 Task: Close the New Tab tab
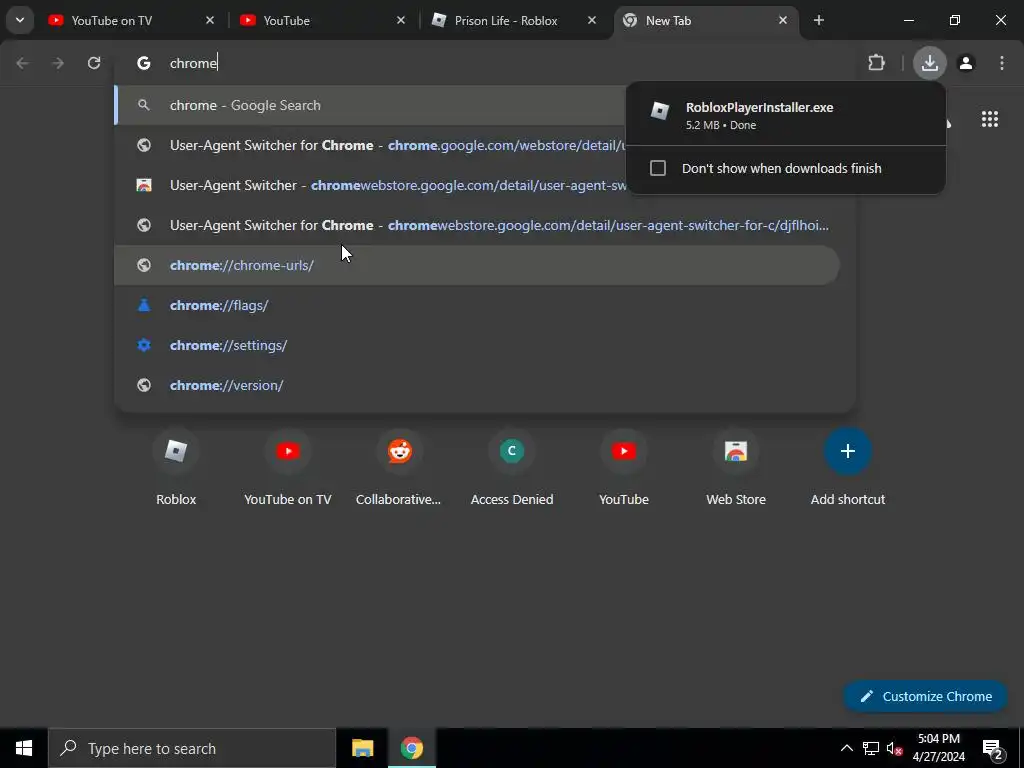[x=783, y=21]
